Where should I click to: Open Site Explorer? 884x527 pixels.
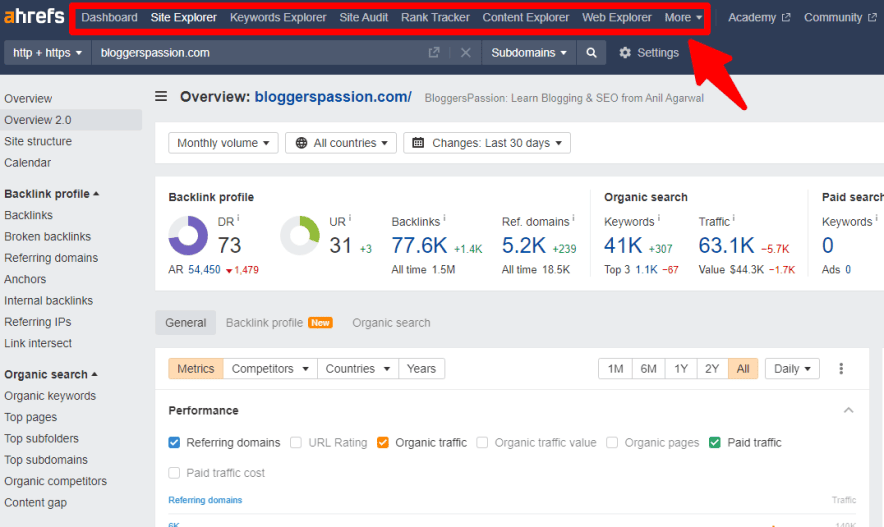click(183, 17)
